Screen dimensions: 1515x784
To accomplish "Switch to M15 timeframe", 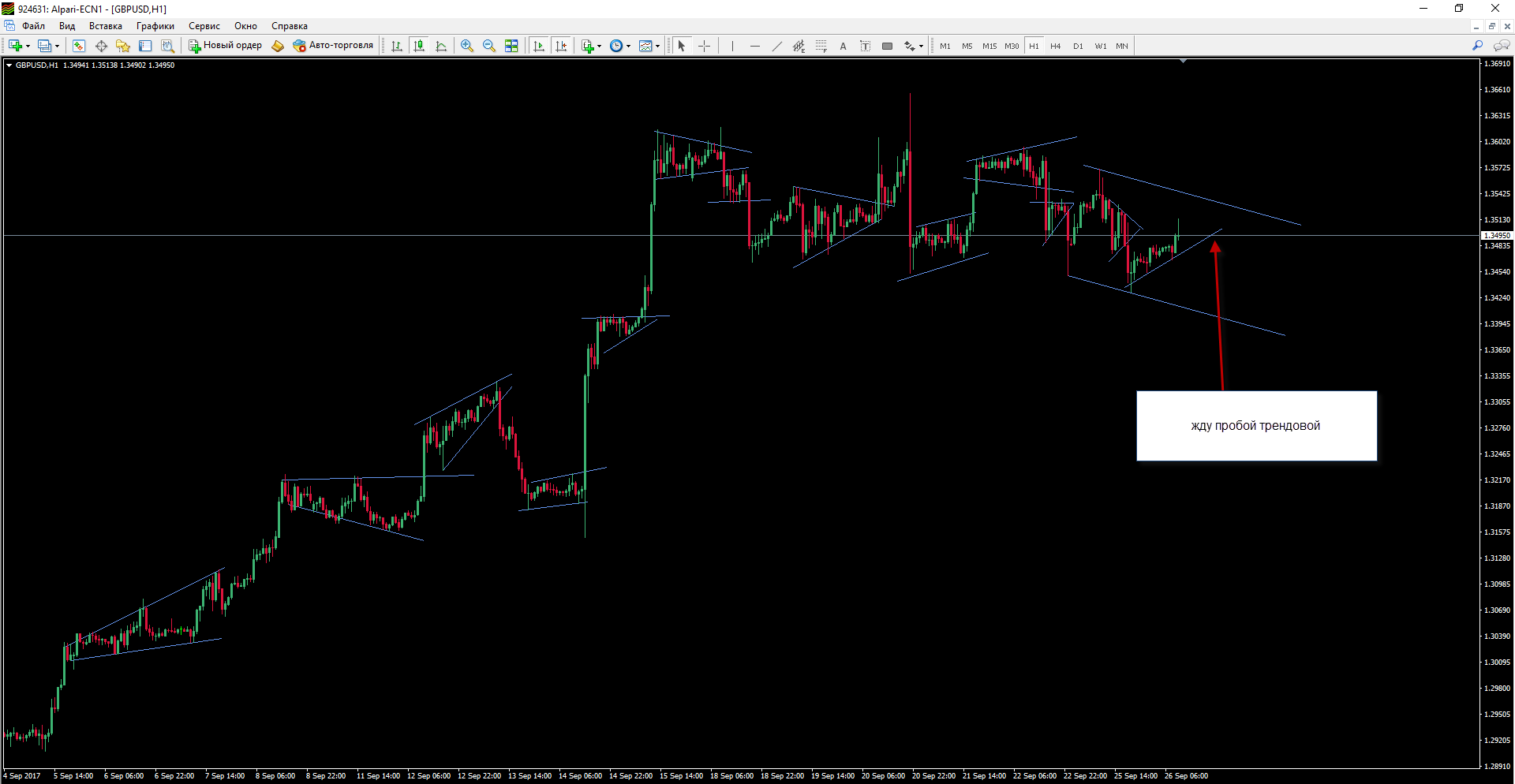I will coord(989,46).
